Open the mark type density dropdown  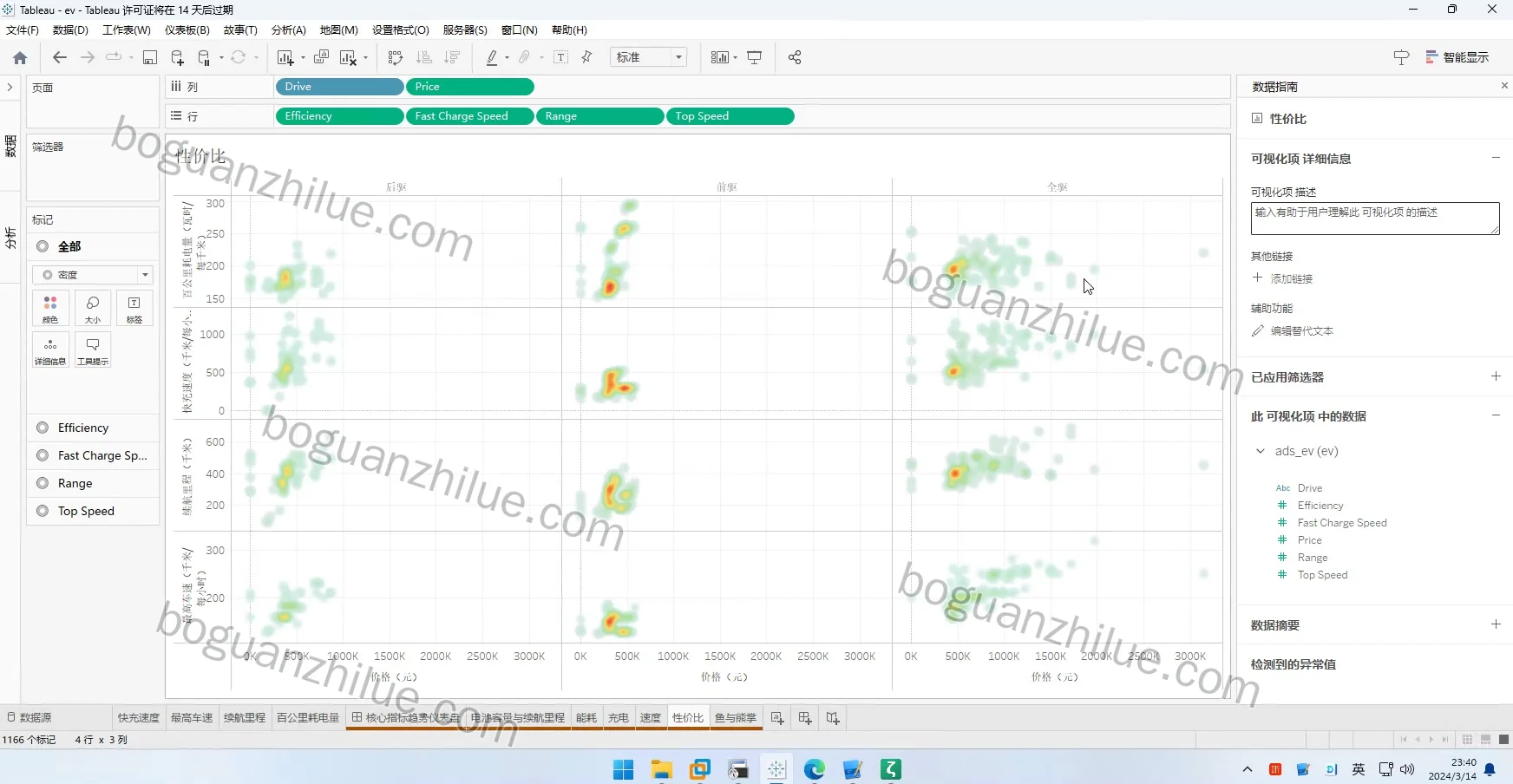[x=93, y=275]
